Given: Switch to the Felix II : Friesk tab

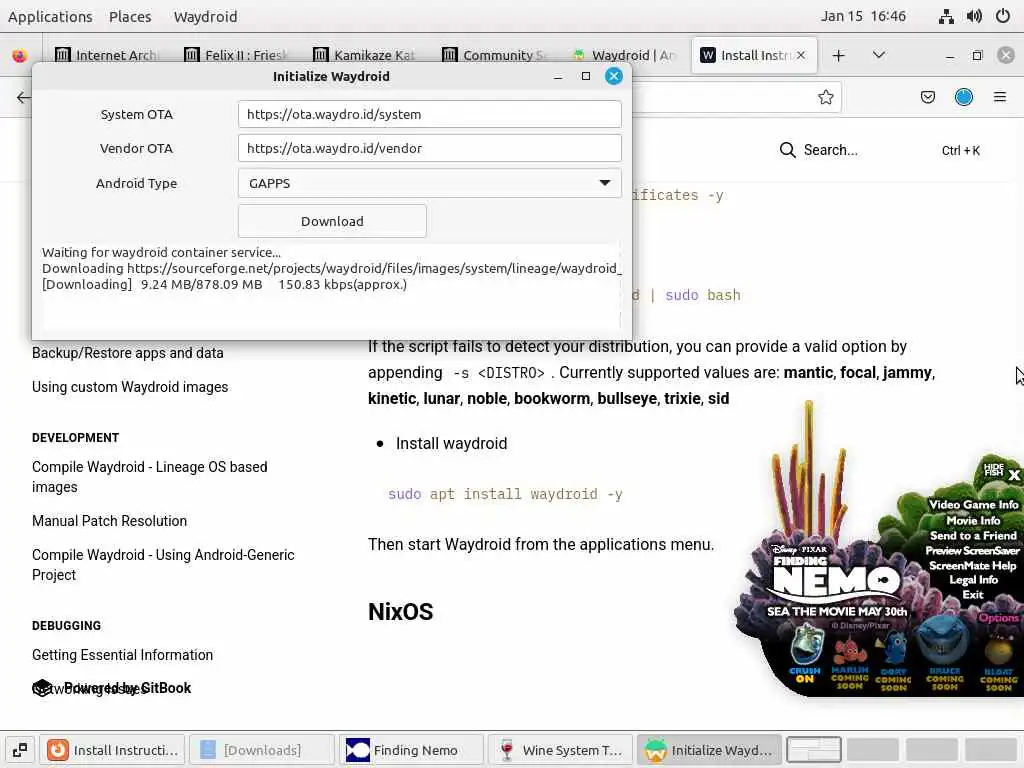Looking at the screenshot, I should (237, 56).
